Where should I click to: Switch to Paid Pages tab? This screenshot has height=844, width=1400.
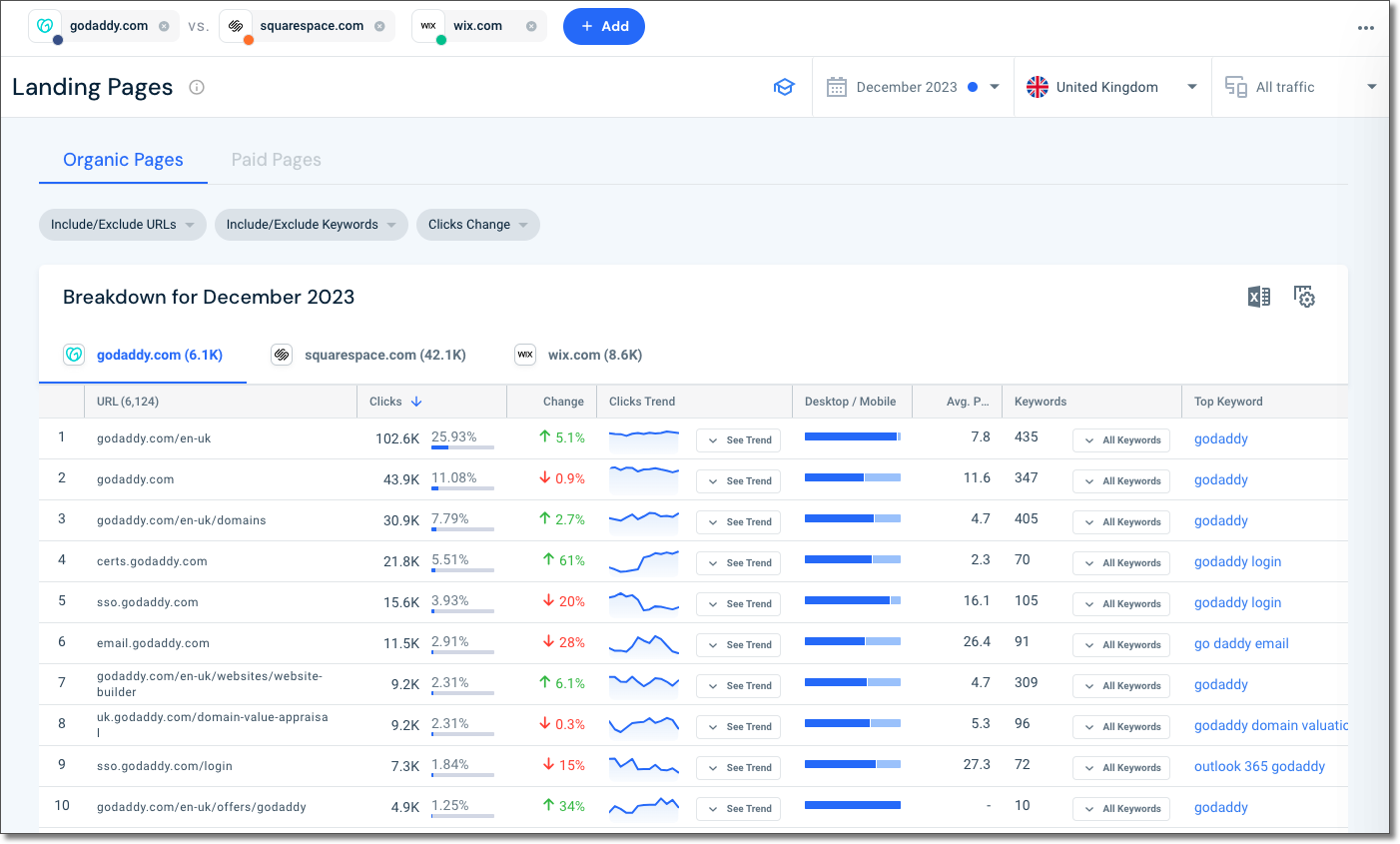[277, 160]
